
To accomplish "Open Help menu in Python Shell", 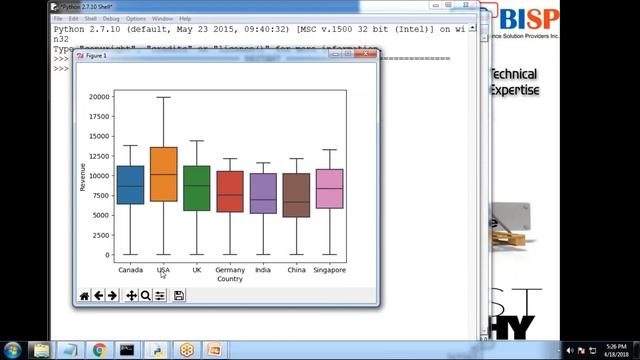I will coord(185,19).
